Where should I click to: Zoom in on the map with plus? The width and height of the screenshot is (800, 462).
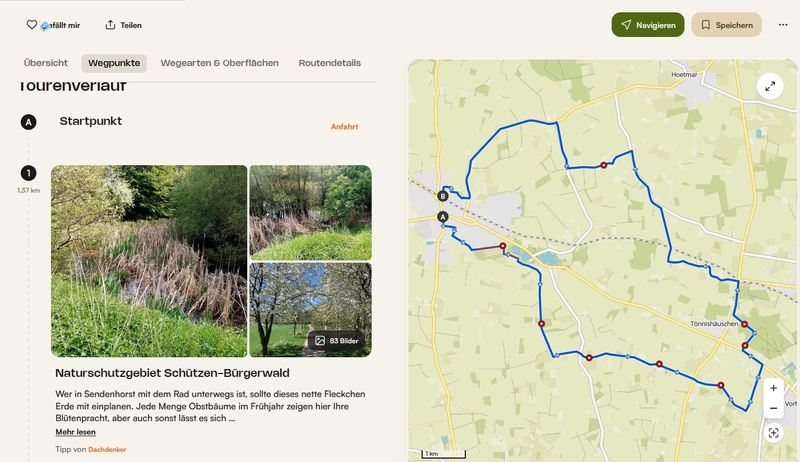tap(773, 388)
